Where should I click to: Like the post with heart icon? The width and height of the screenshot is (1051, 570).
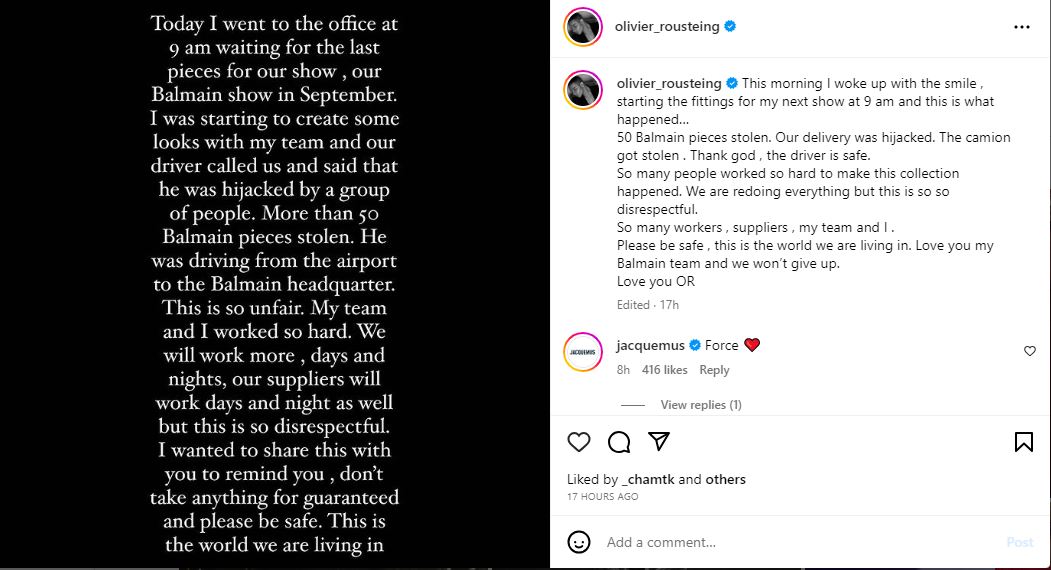coord(579,442)
